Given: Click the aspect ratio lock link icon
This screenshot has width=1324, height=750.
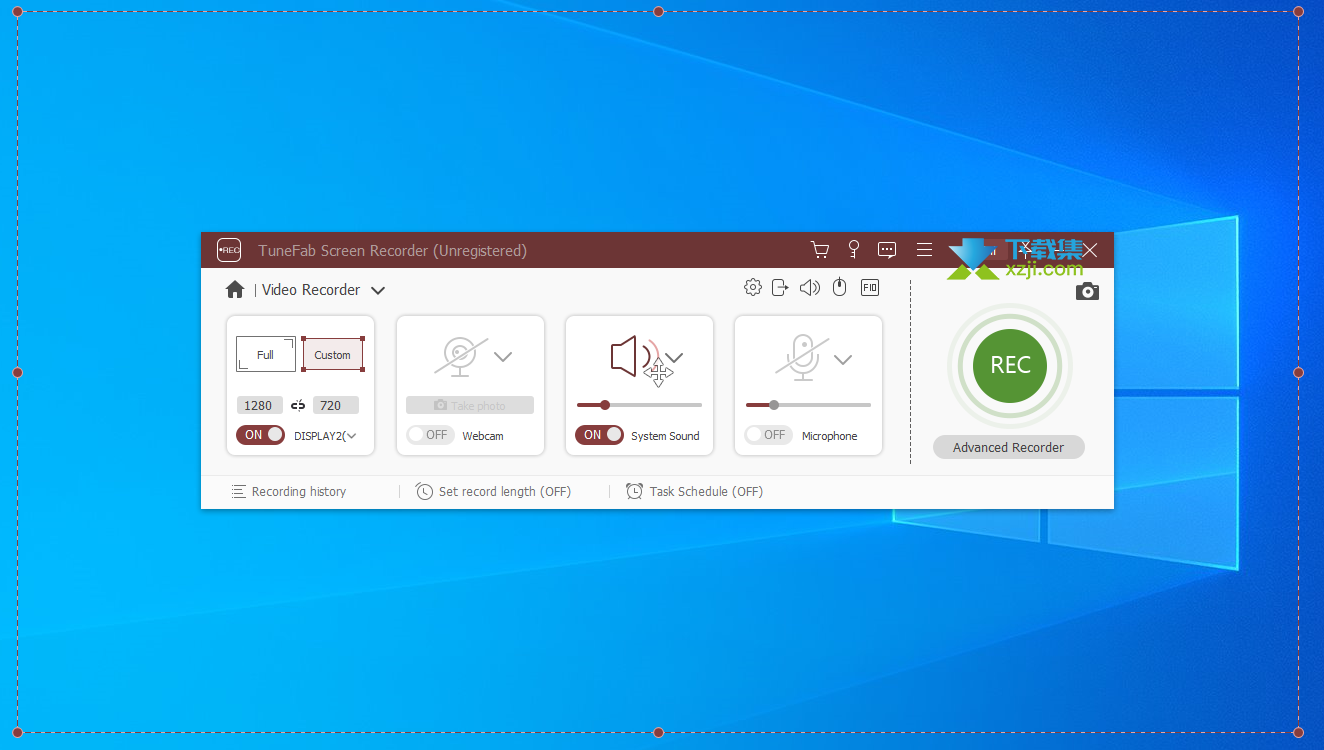Looking at the screenshot, I should pos(298,405).
